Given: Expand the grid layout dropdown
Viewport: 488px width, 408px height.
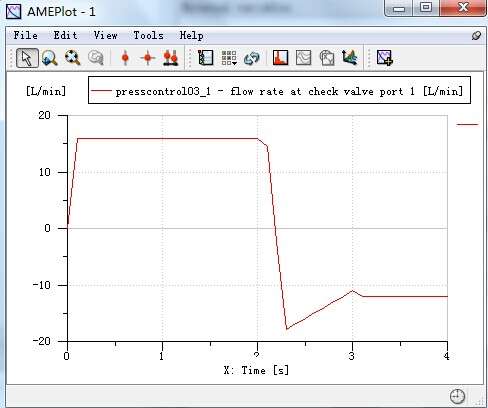Looking at the screenshot, I should point(229,58).
